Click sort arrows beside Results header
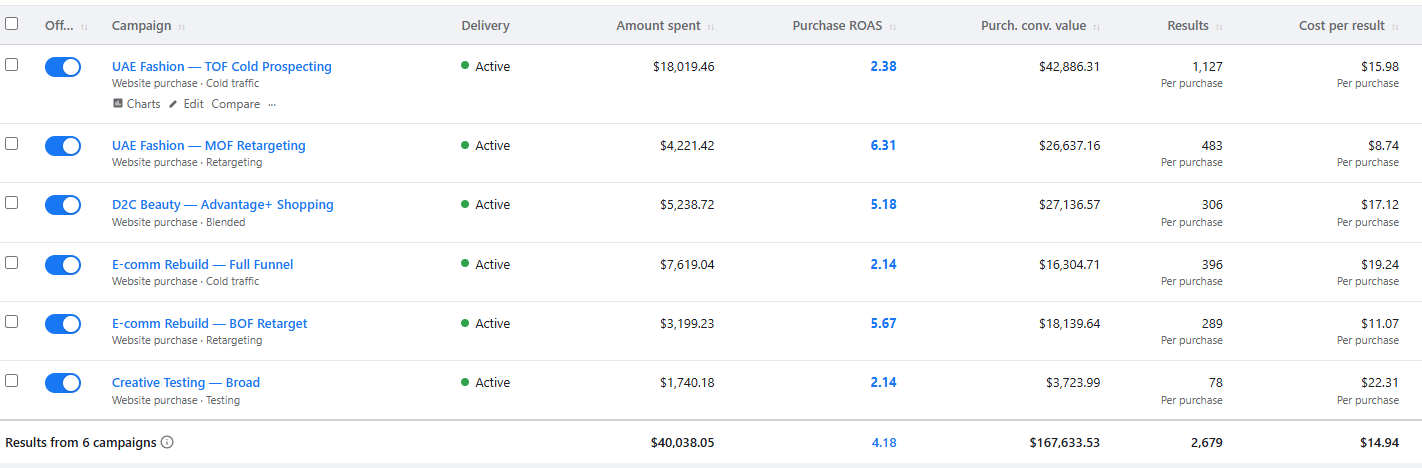1422x468 pixels. pos(1219,26)
